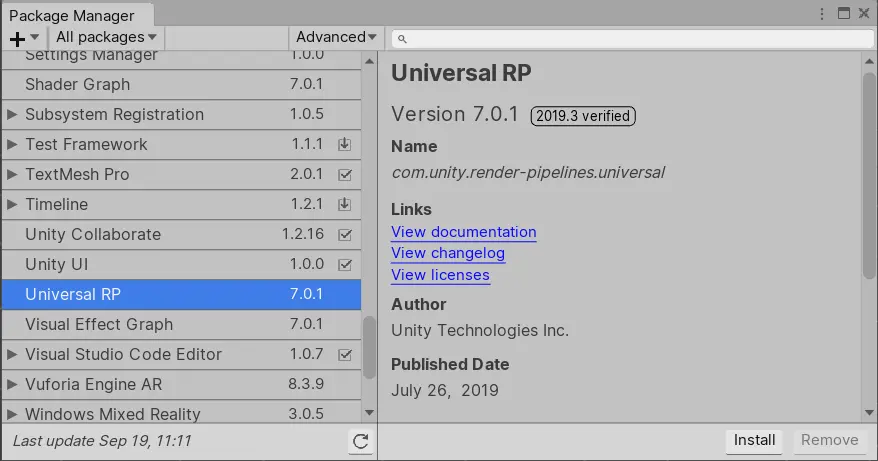Click the July 26, 2019 published date
Image resolution: width=878 pixels, height=461 pixels.
coord(445,390)
